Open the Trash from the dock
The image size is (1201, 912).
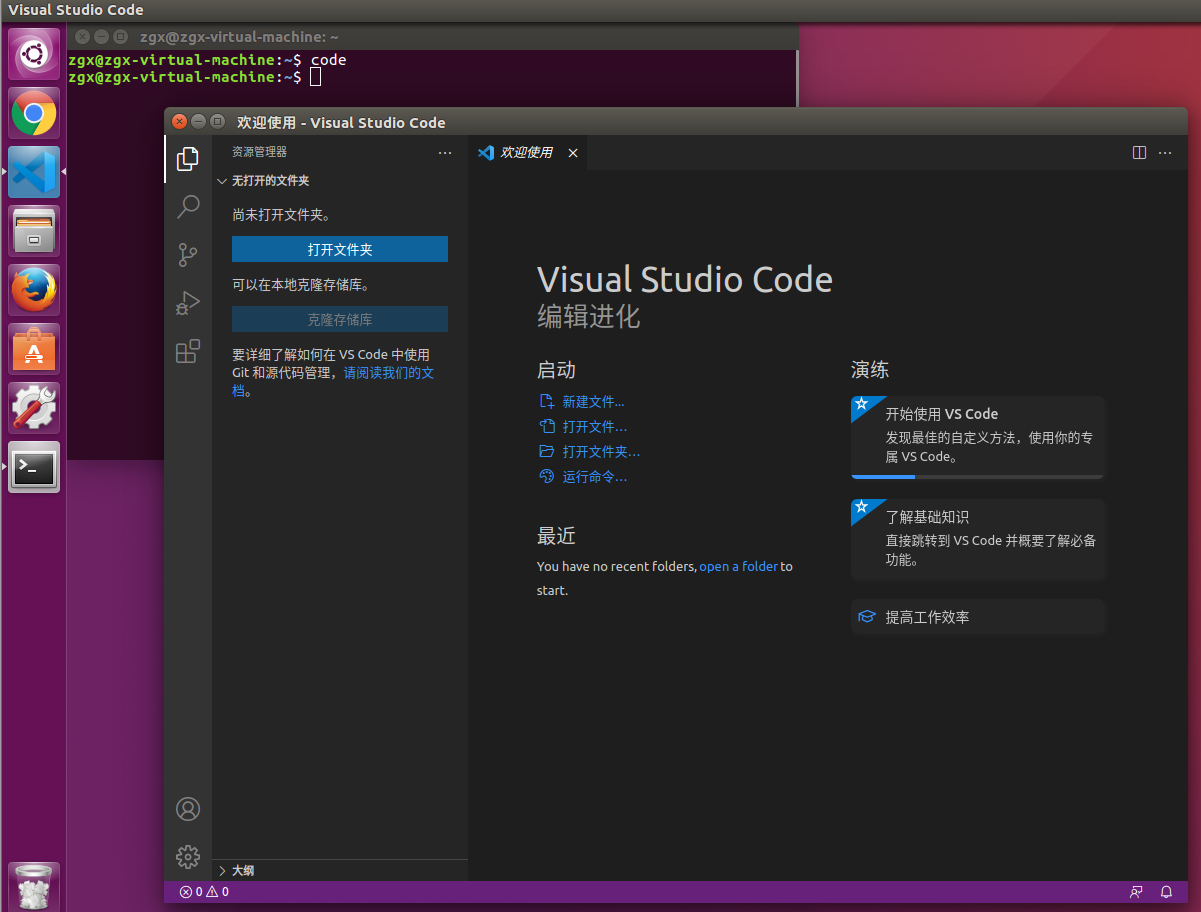click(34, 887)
